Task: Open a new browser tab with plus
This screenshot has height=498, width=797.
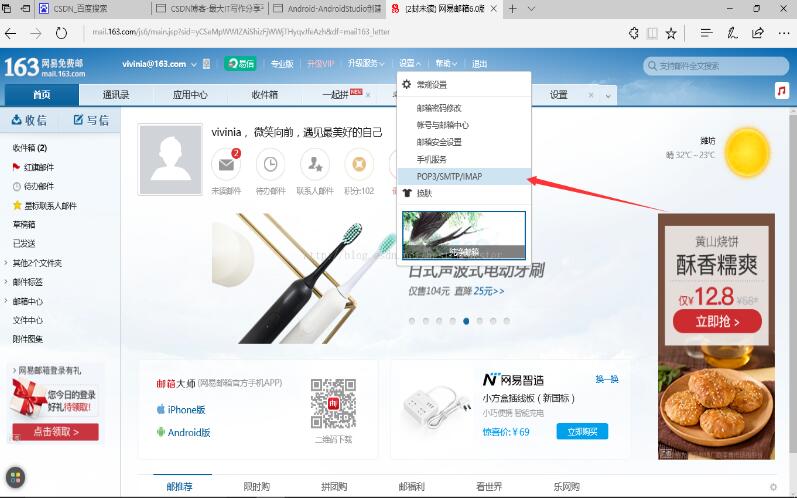Action: pos(512,9)
